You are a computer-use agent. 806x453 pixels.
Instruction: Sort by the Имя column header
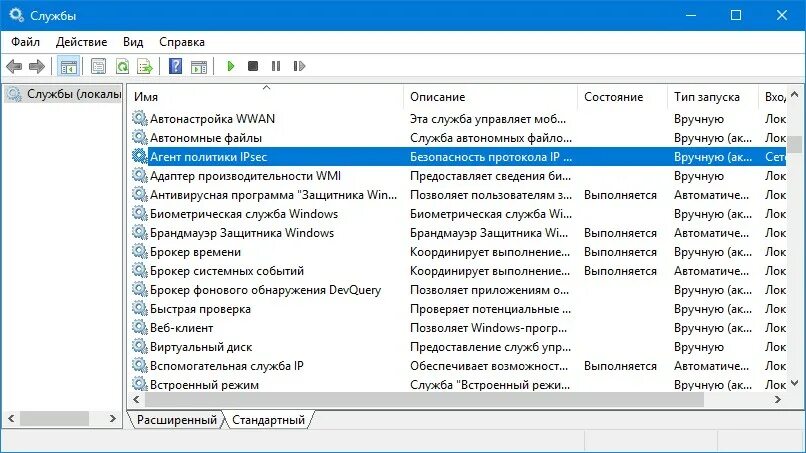point(265,97)
